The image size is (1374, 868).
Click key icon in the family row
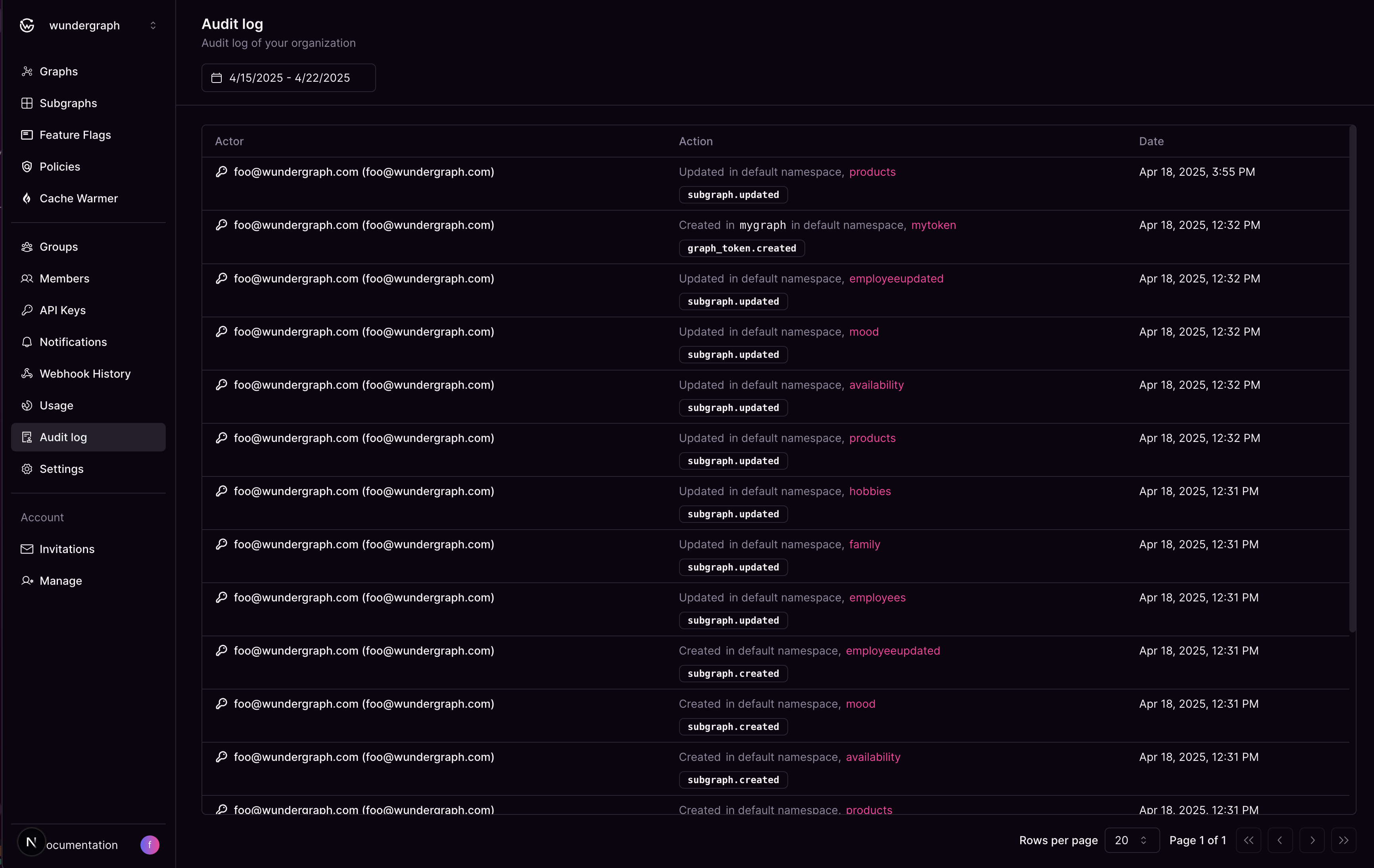click(221, 544)
